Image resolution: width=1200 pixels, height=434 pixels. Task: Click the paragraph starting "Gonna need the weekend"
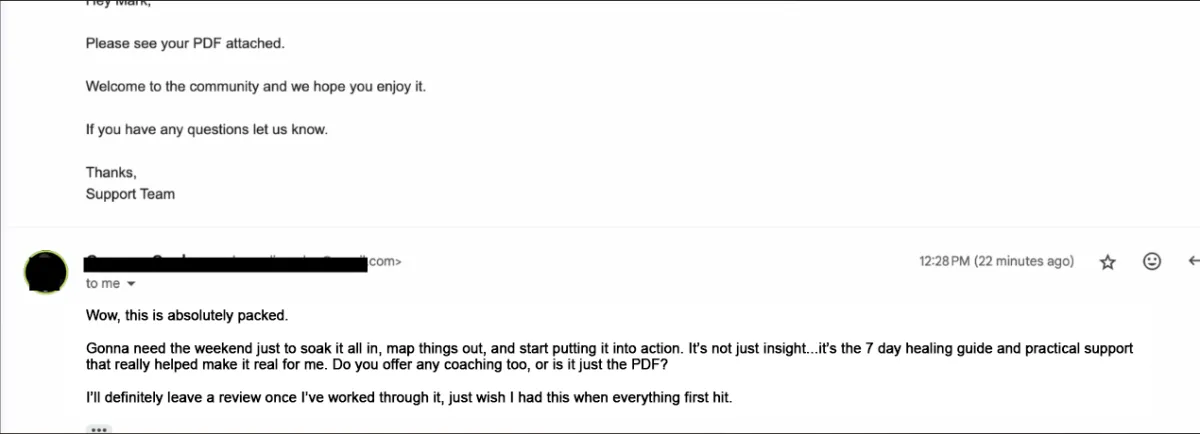pos(609,357)
